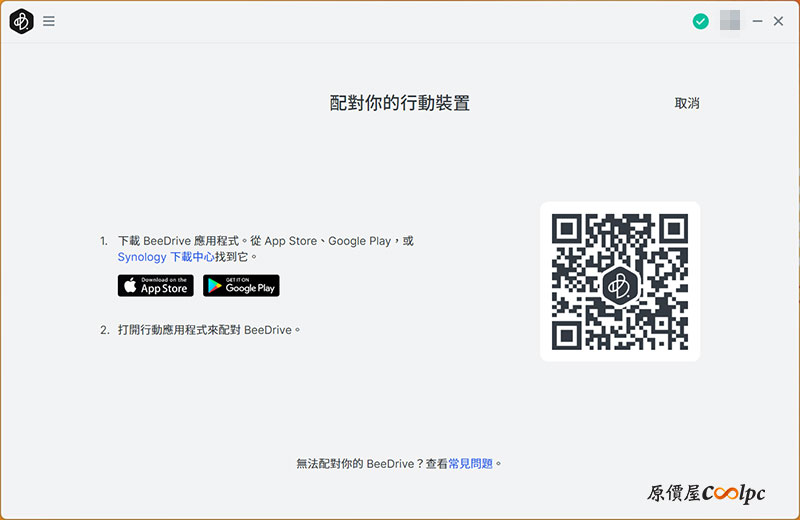
Task: Click the text 下載 BeeDrive 應用程式
Action: click(179, 240)
